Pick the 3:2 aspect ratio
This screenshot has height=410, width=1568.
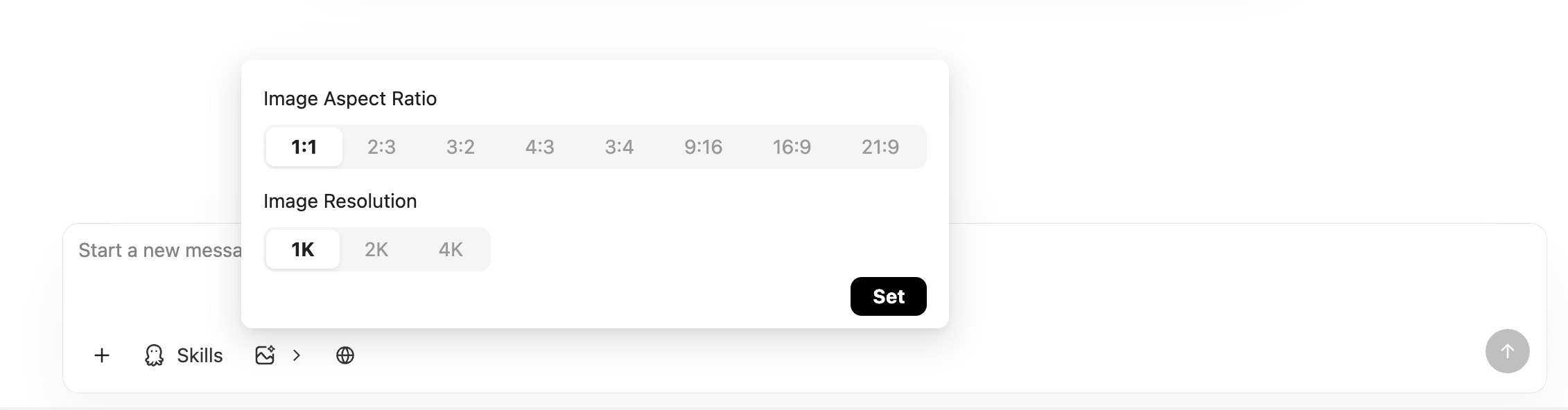[x=460, y=147]
